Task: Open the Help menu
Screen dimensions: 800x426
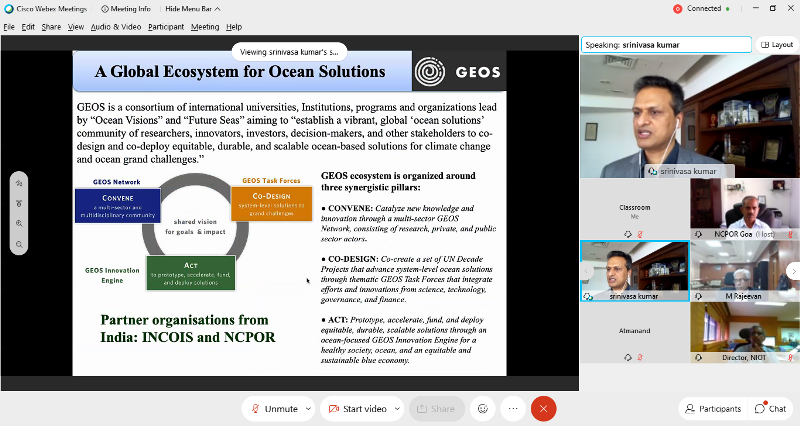Action: point(234,27)
